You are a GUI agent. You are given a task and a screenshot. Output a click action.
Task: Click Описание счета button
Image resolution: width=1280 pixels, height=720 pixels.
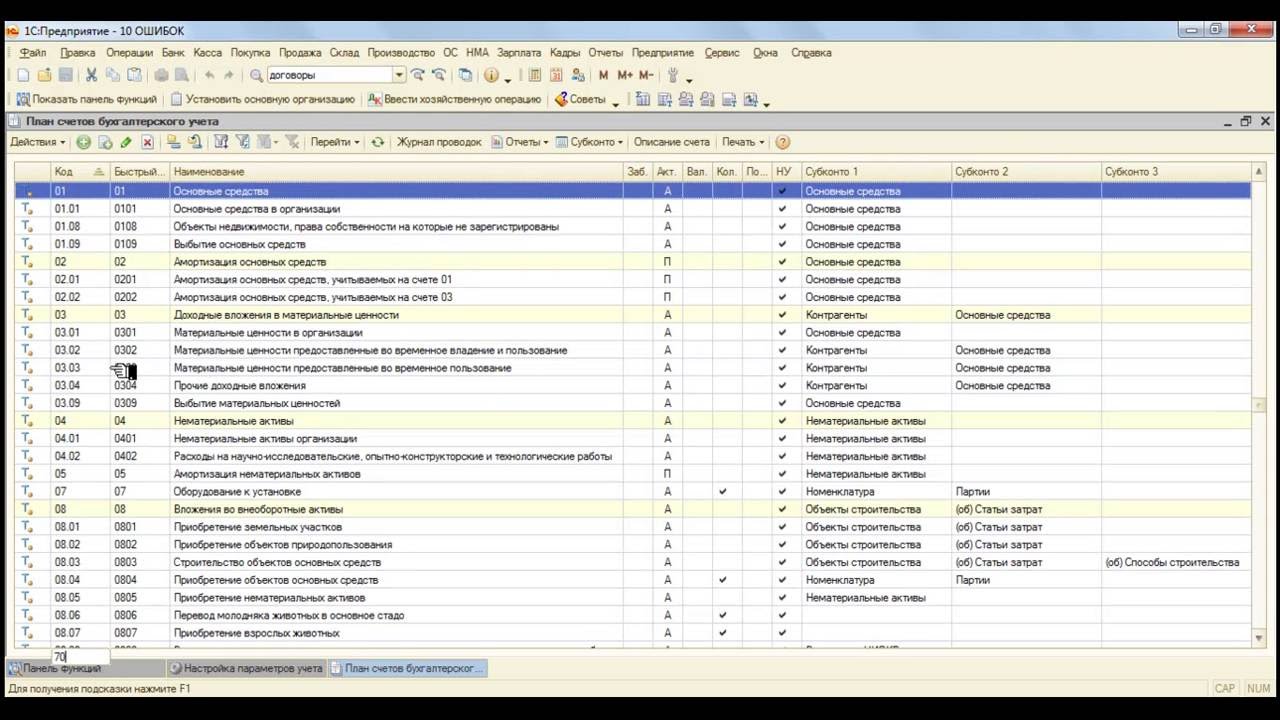pos(671,142)
